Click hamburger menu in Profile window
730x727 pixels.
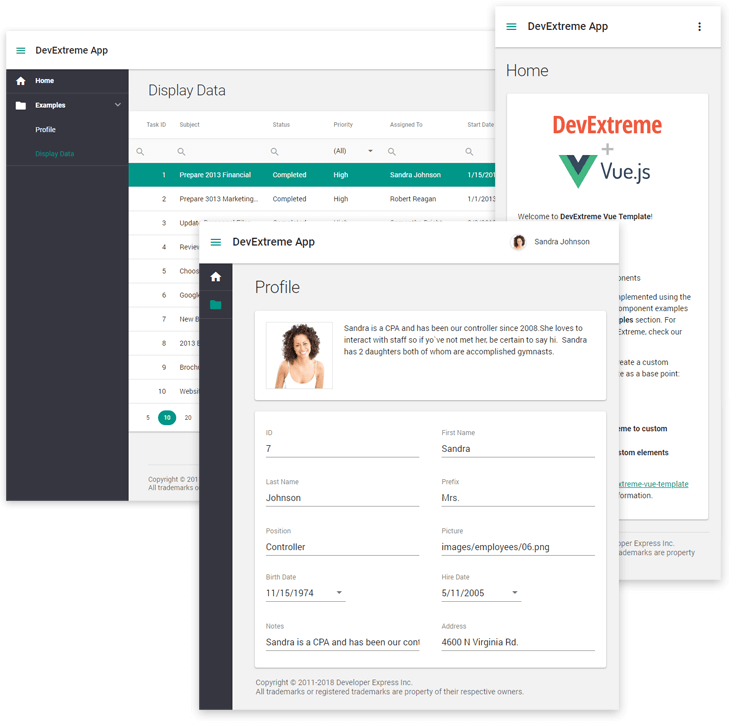point(216,242)
